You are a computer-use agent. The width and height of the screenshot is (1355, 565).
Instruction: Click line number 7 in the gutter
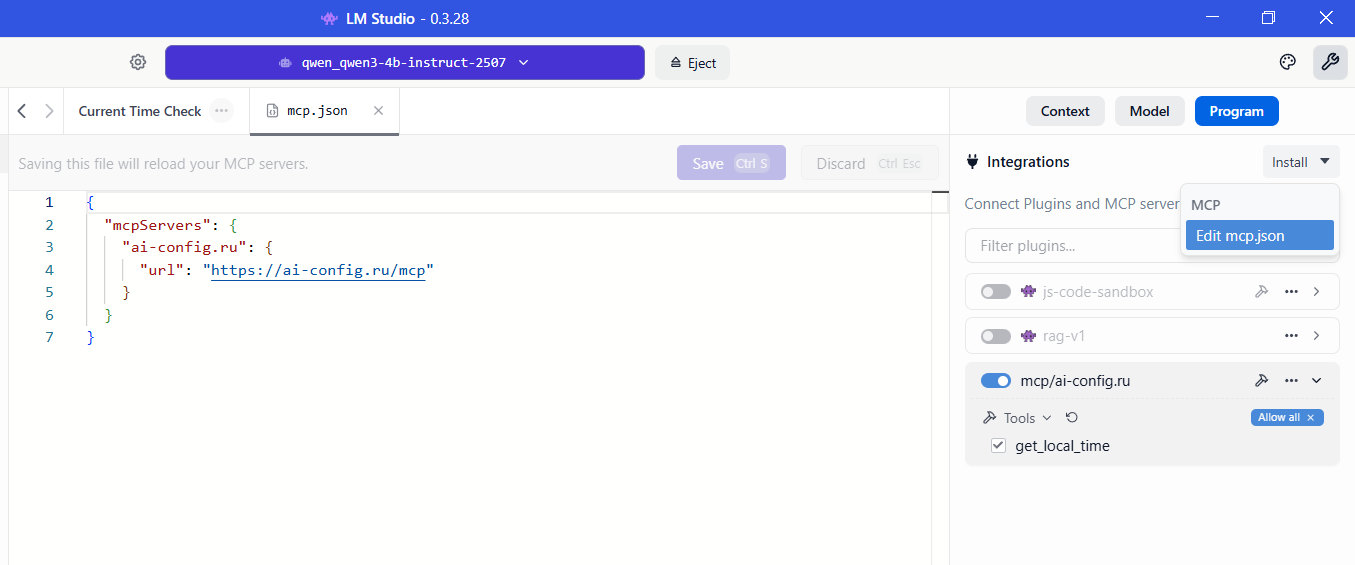pyautogui.click(x=49, y=338)
